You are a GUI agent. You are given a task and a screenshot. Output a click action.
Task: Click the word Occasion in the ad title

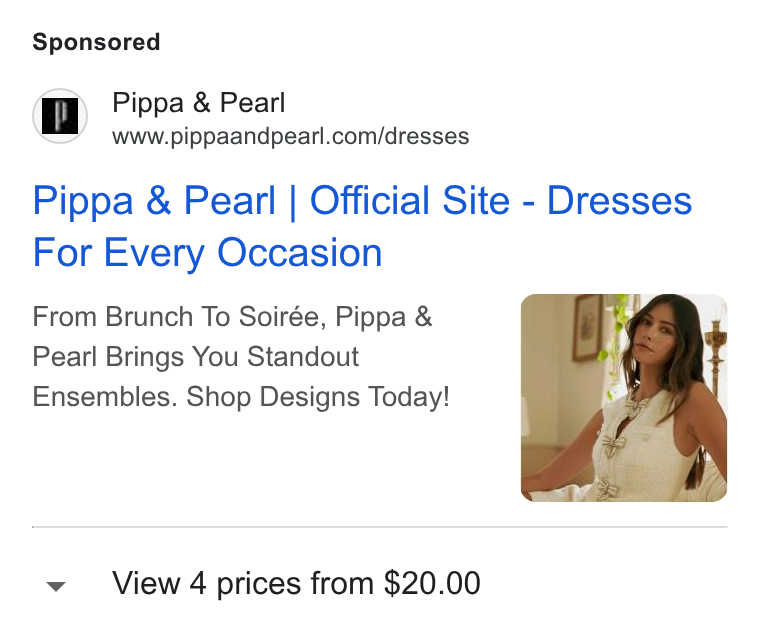point(300,252)
